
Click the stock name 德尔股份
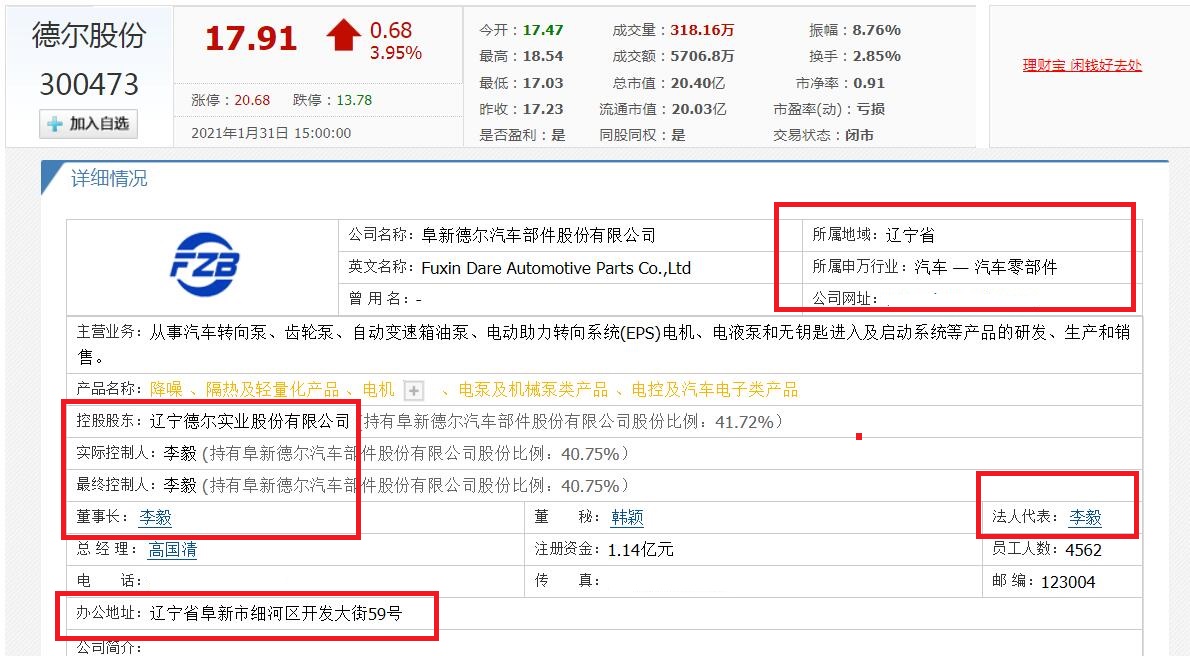pos(89,36)
